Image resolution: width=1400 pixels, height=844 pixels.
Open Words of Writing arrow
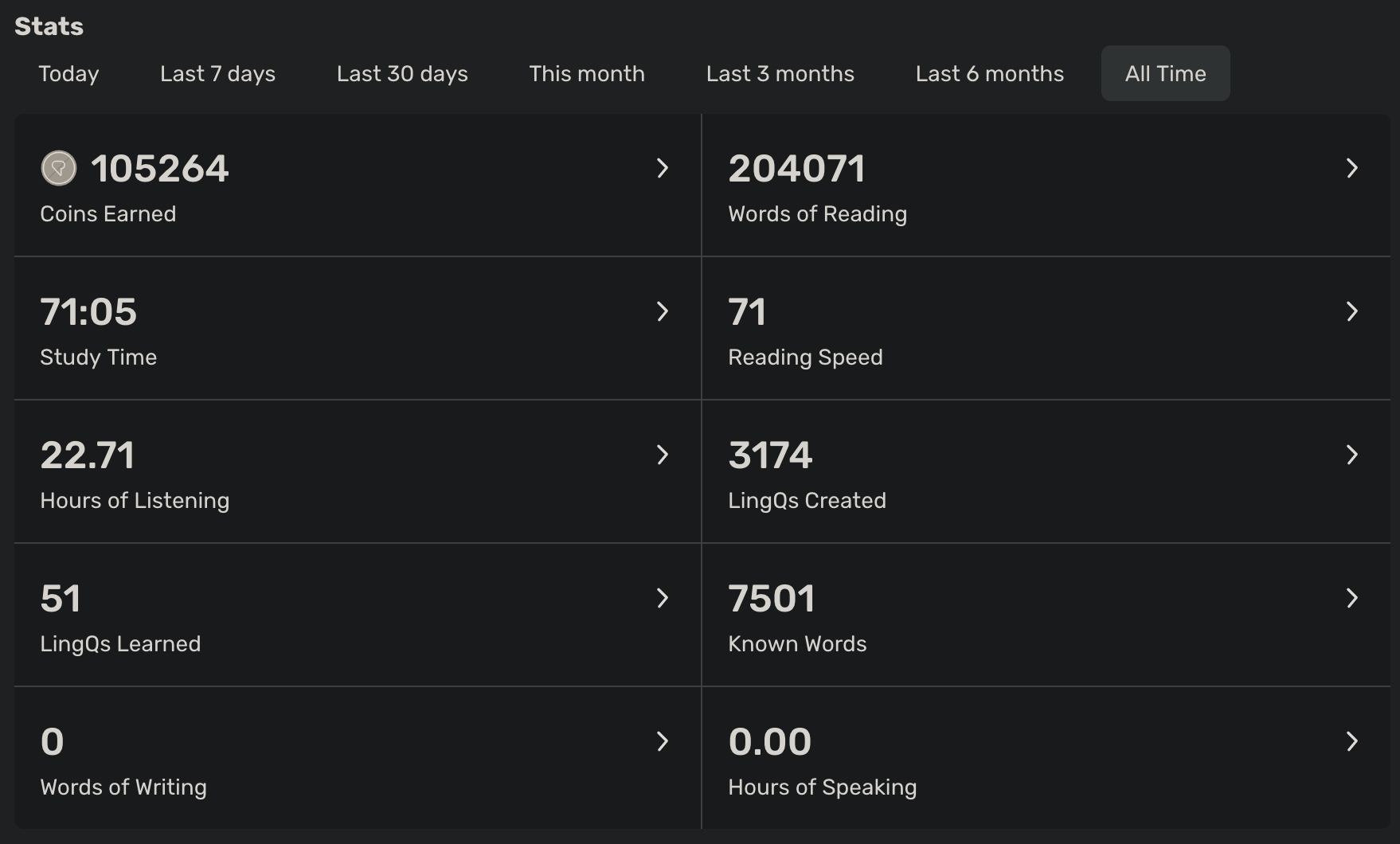pos(662,741)
